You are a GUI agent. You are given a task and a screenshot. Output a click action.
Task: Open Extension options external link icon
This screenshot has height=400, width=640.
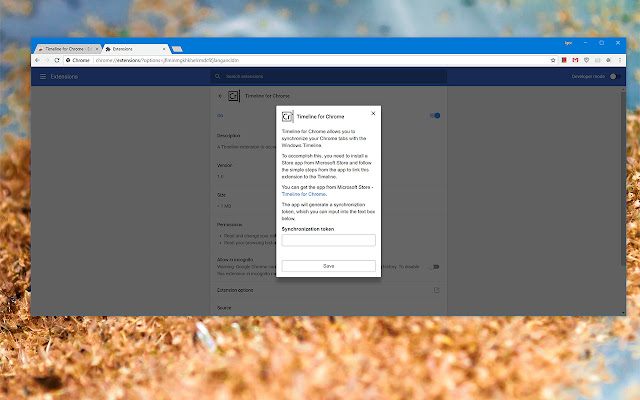point(436,290)
